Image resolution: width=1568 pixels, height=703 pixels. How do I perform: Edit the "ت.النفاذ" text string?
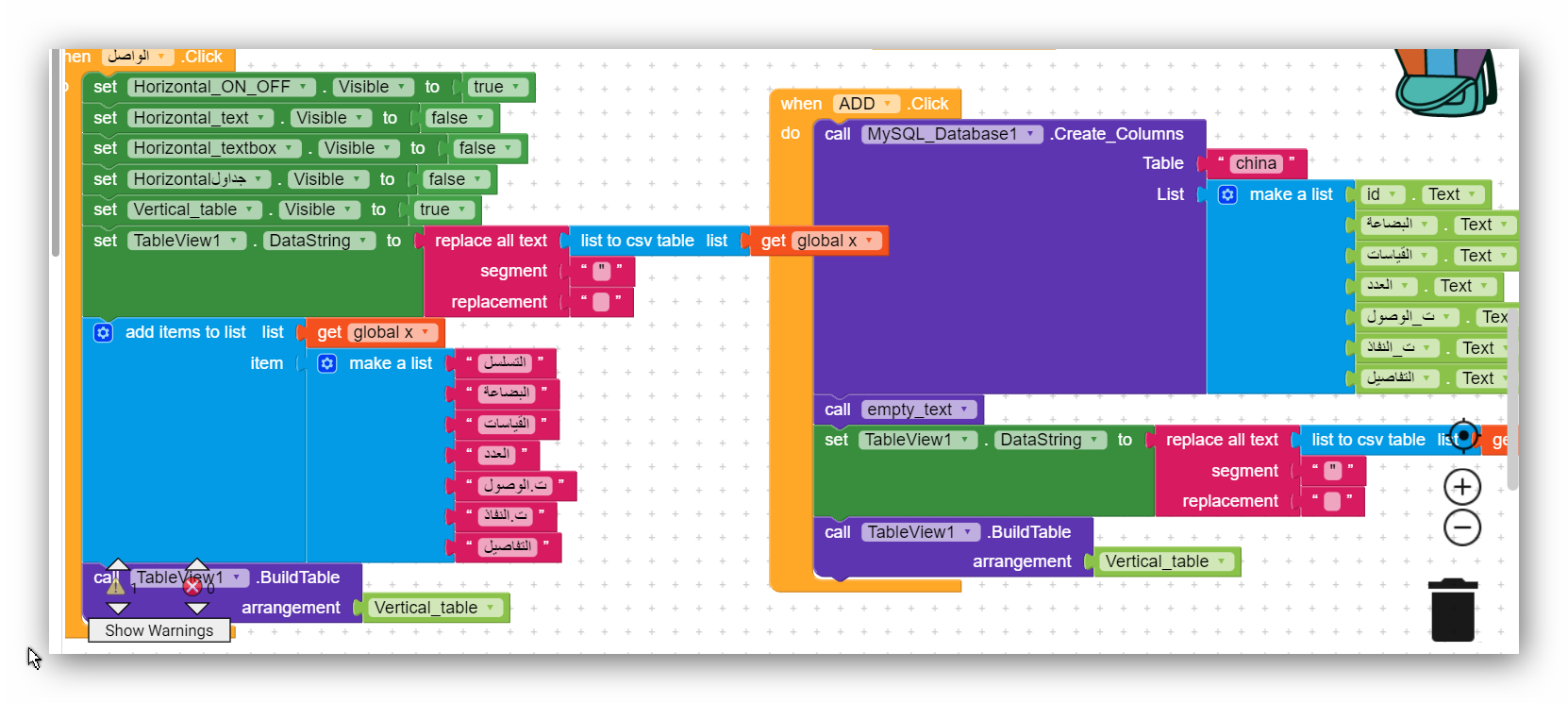coord(506,516)
